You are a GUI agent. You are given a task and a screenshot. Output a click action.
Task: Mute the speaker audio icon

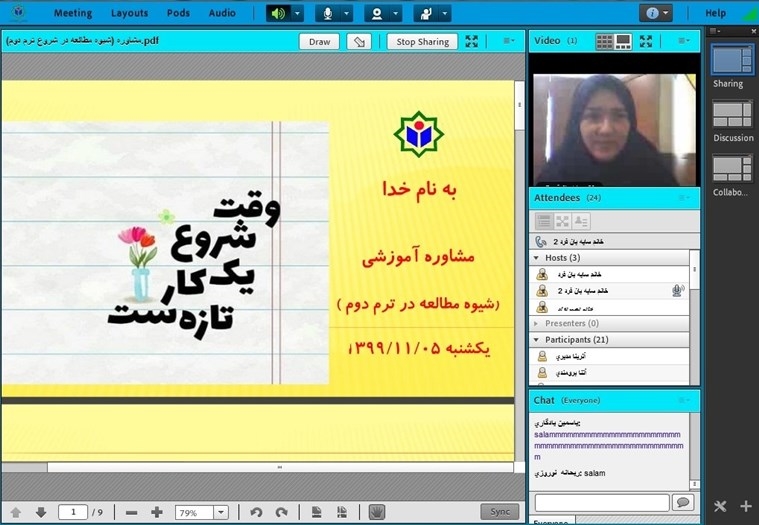point(278,13)
